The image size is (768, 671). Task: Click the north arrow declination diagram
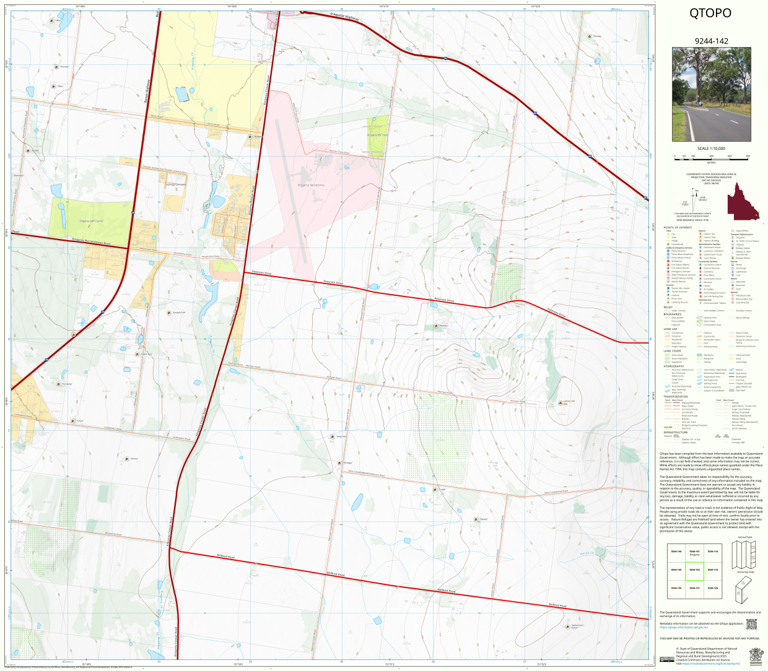click(x=693, y=202)
